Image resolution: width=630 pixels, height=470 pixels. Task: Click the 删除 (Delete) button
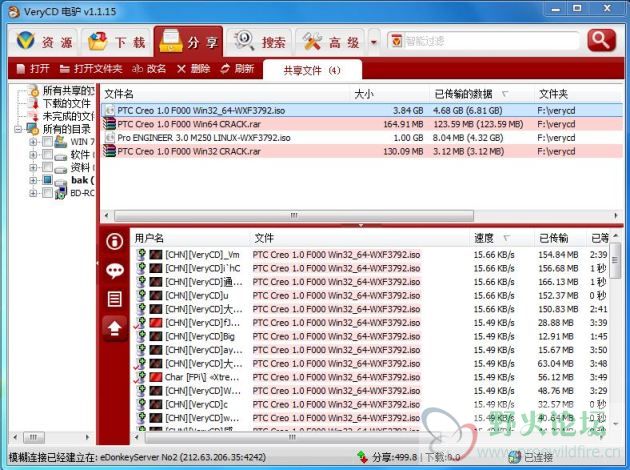point(194,69)
